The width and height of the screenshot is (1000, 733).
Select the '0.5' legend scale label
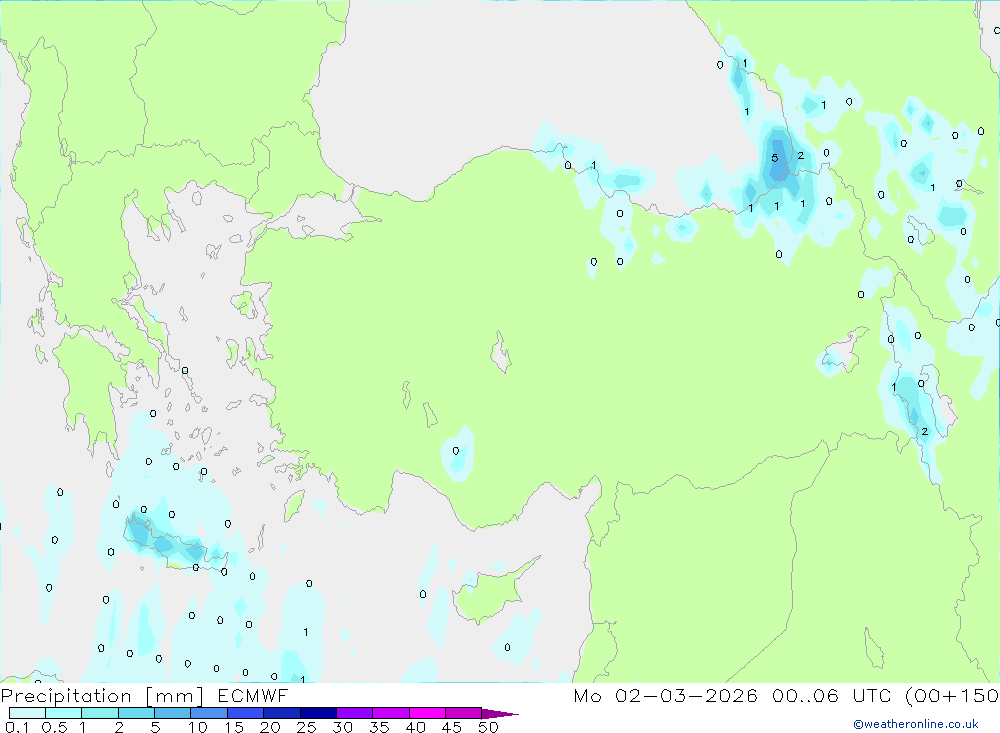[54, 727]
